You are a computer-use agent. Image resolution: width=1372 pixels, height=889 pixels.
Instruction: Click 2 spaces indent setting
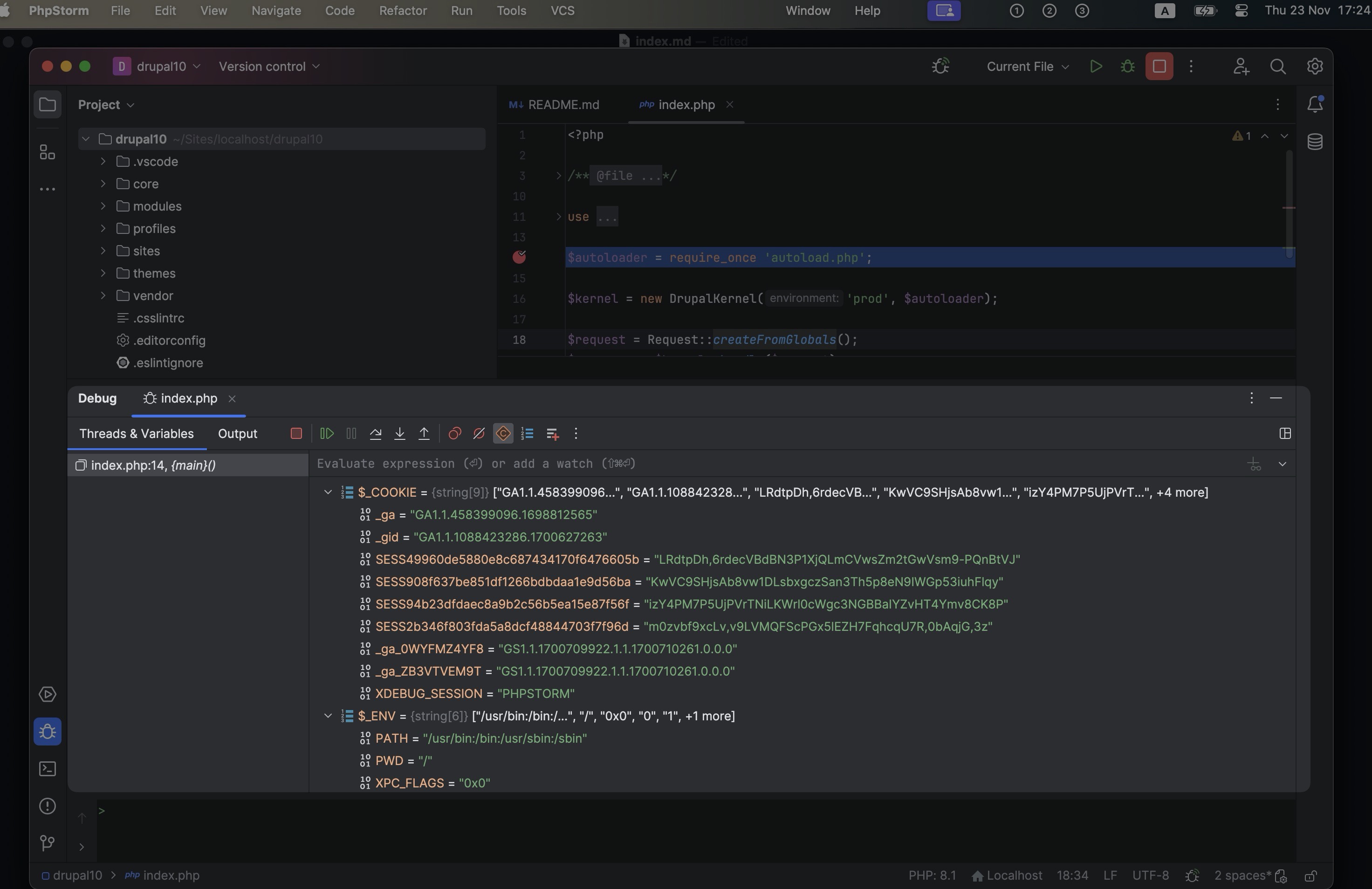(1242, 876)
